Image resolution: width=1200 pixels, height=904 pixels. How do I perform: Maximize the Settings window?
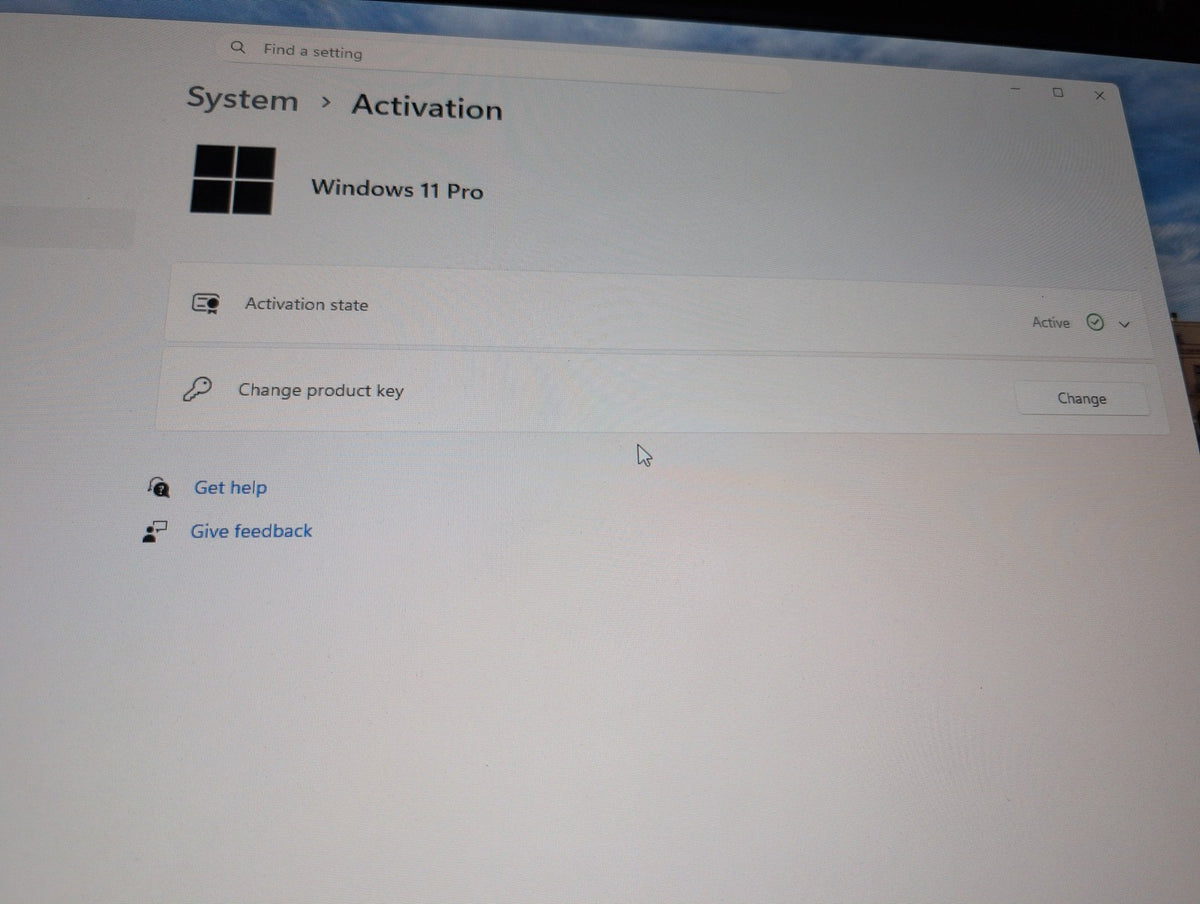(x=1058, y=92)
